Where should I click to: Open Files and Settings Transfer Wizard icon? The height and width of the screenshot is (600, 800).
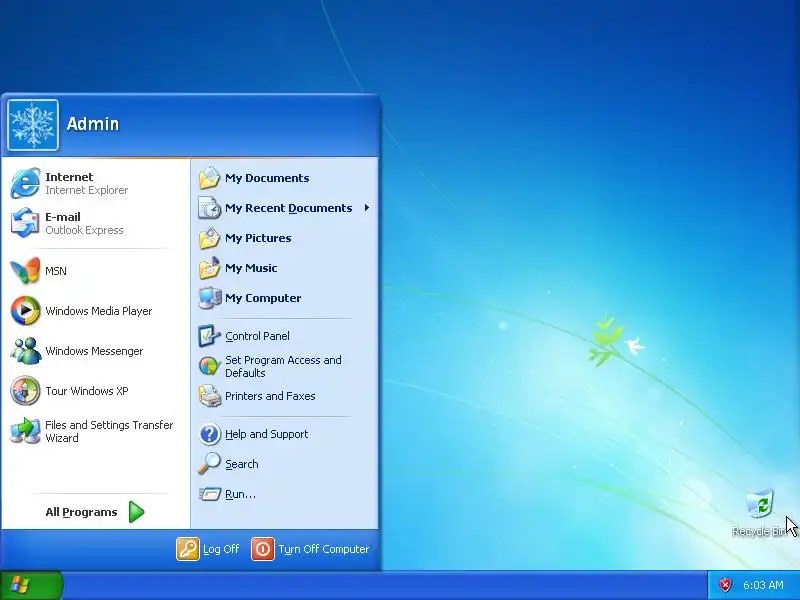25,431
